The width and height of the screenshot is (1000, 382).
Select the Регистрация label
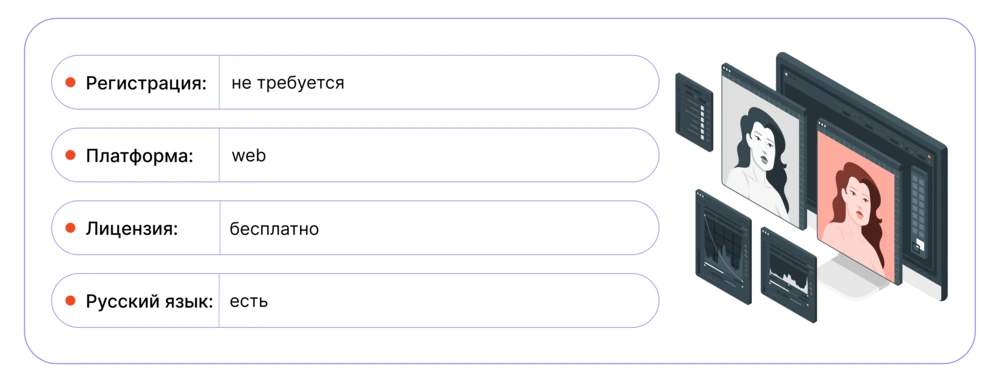(147, 84)
